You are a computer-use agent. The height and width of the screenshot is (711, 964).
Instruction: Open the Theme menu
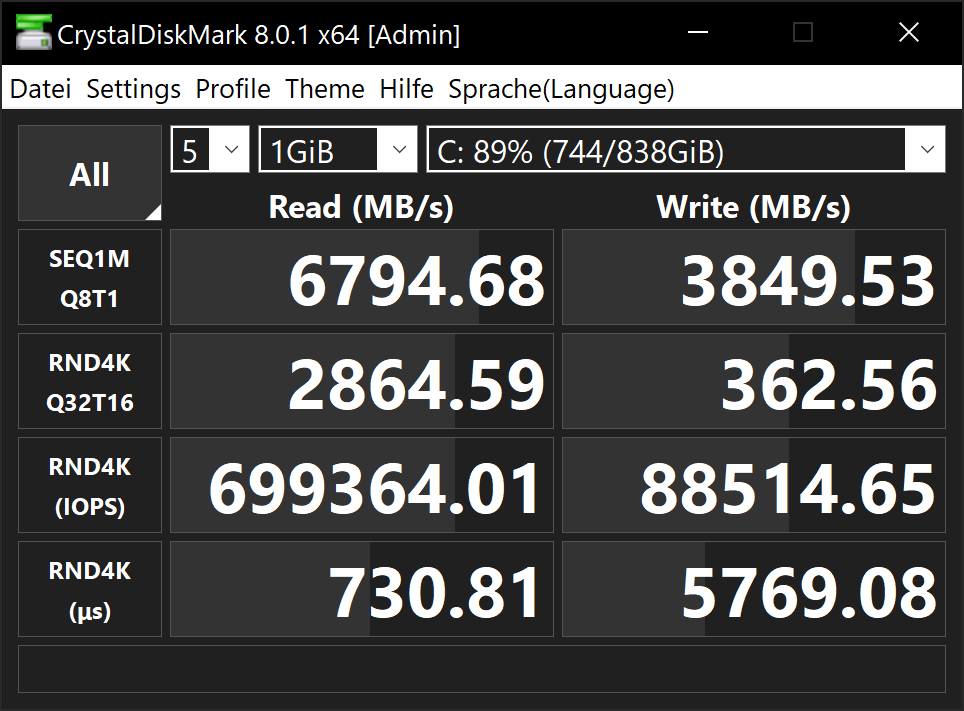coord(325,89)
